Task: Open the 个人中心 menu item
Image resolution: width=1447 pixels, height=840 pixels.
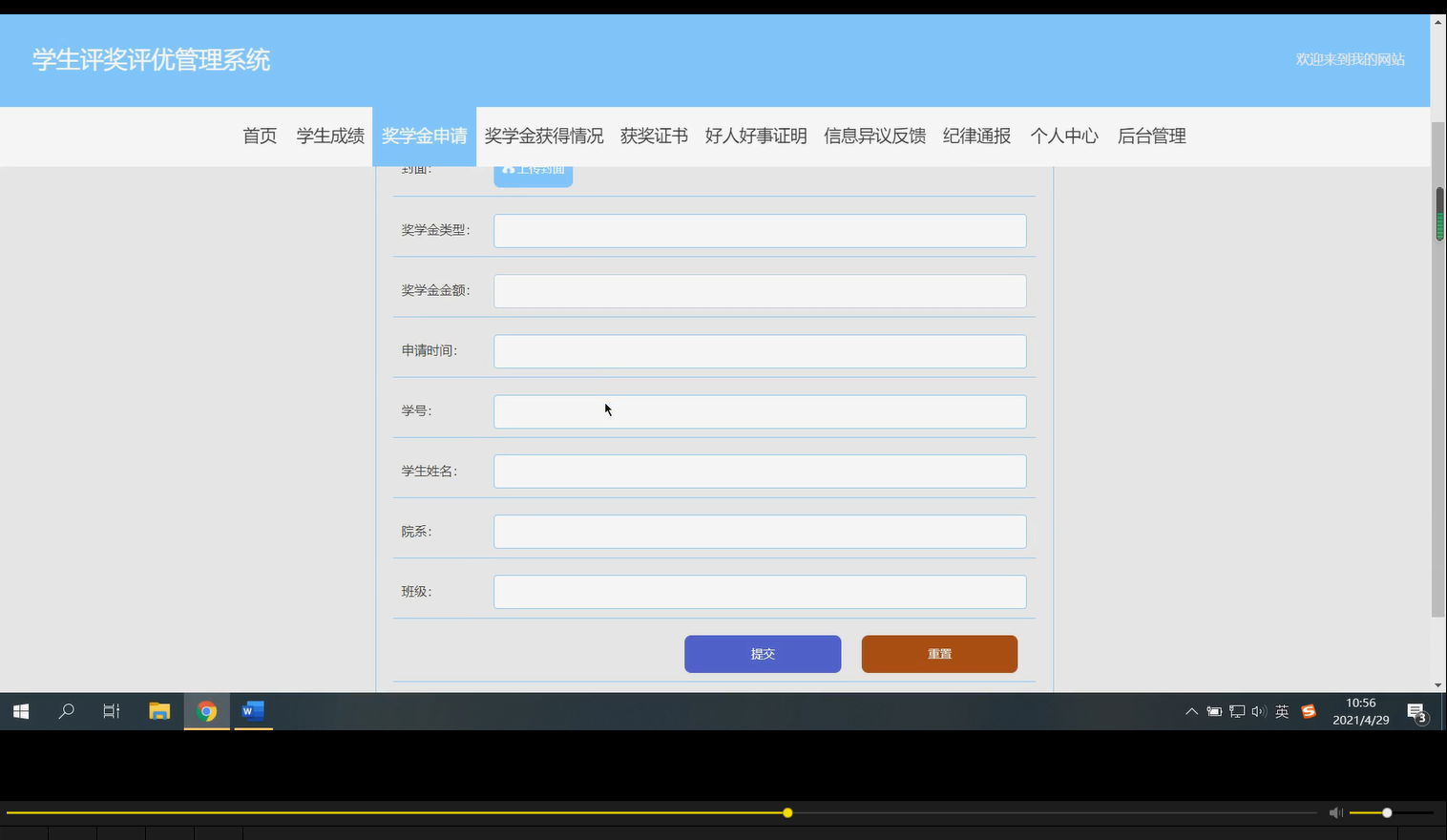Action: [1063, 136]
